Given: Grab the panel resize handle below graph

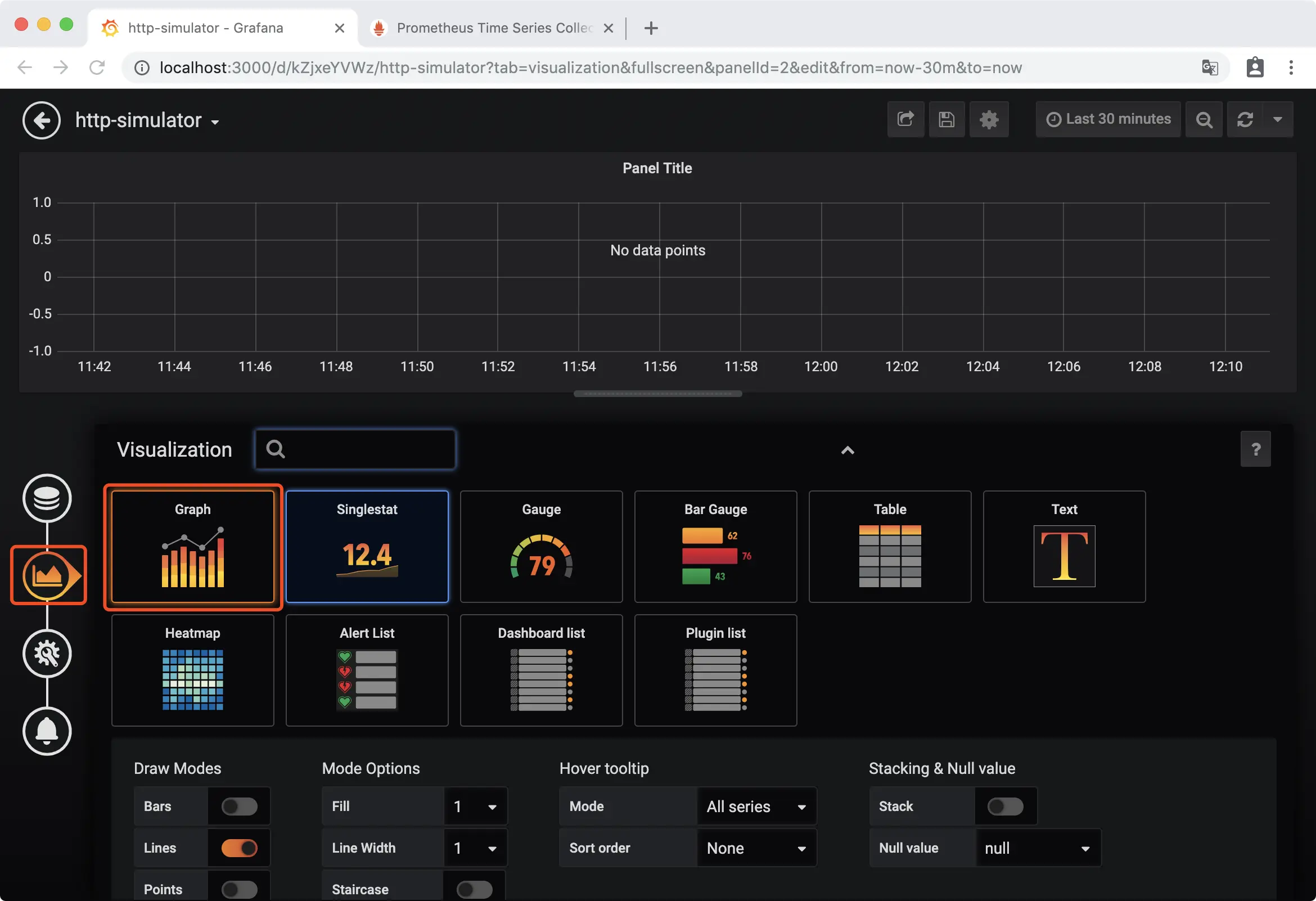Looking at the screenshot, I should (657, 394).
